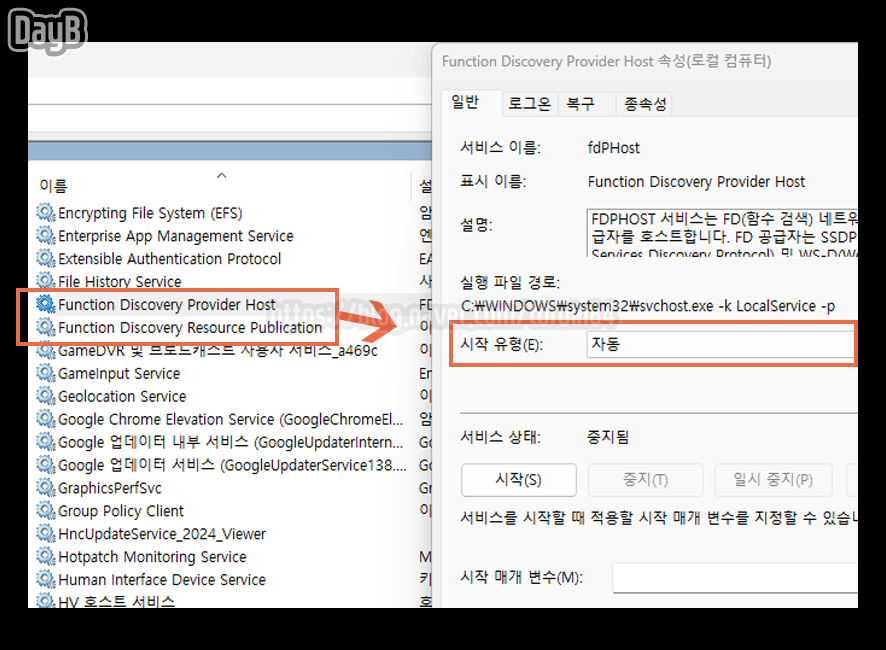
Task: Click the Function Discovery Provider Host service icon
Action: click(44, 304)
